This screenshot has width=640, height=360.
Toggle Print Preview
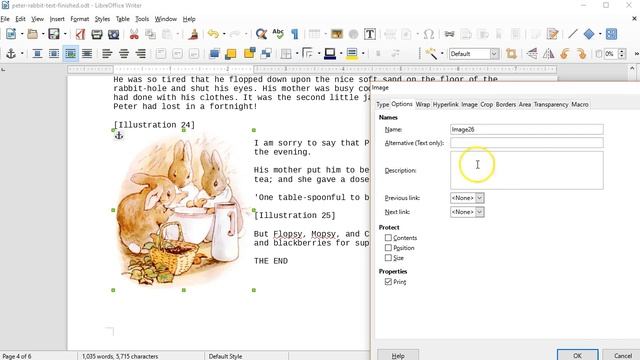113,34
